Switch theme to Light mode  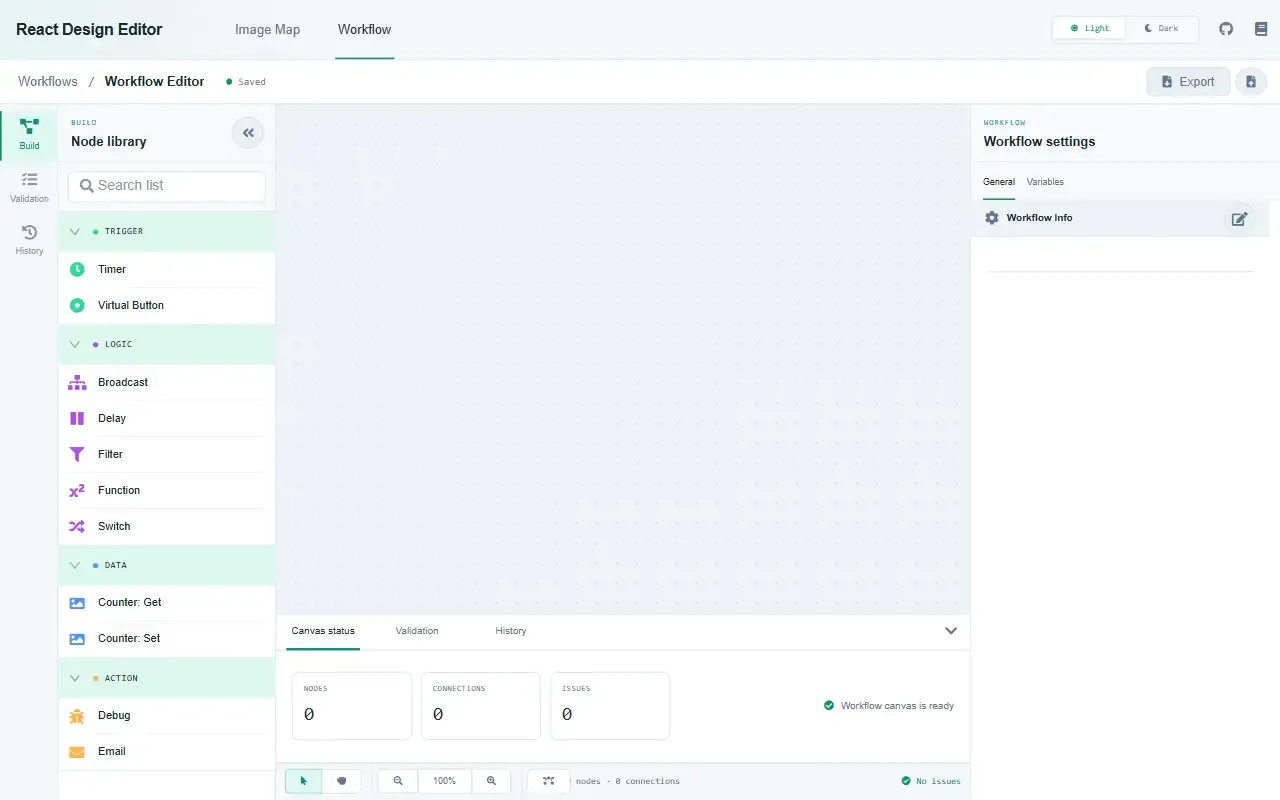click(x=1089, y=29)
